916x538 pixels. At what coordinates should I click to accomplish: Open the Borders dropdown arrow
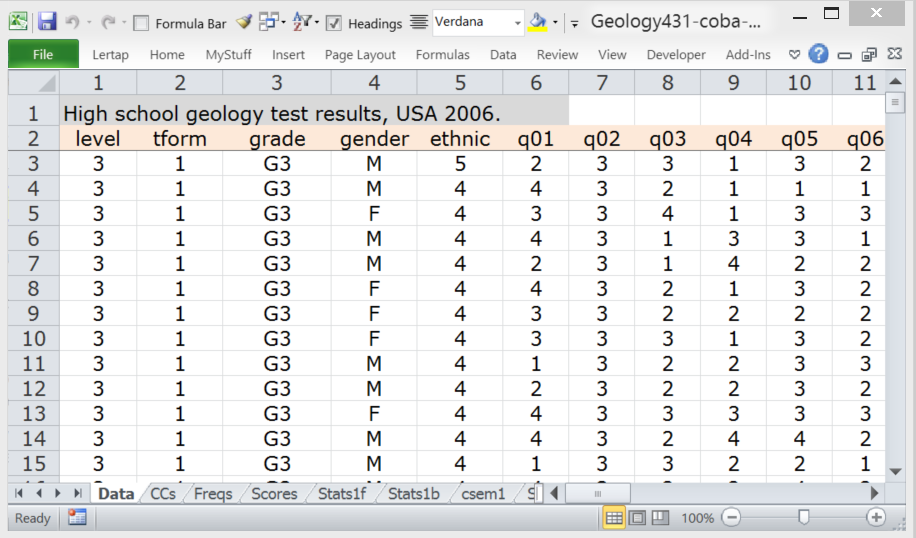284,22
